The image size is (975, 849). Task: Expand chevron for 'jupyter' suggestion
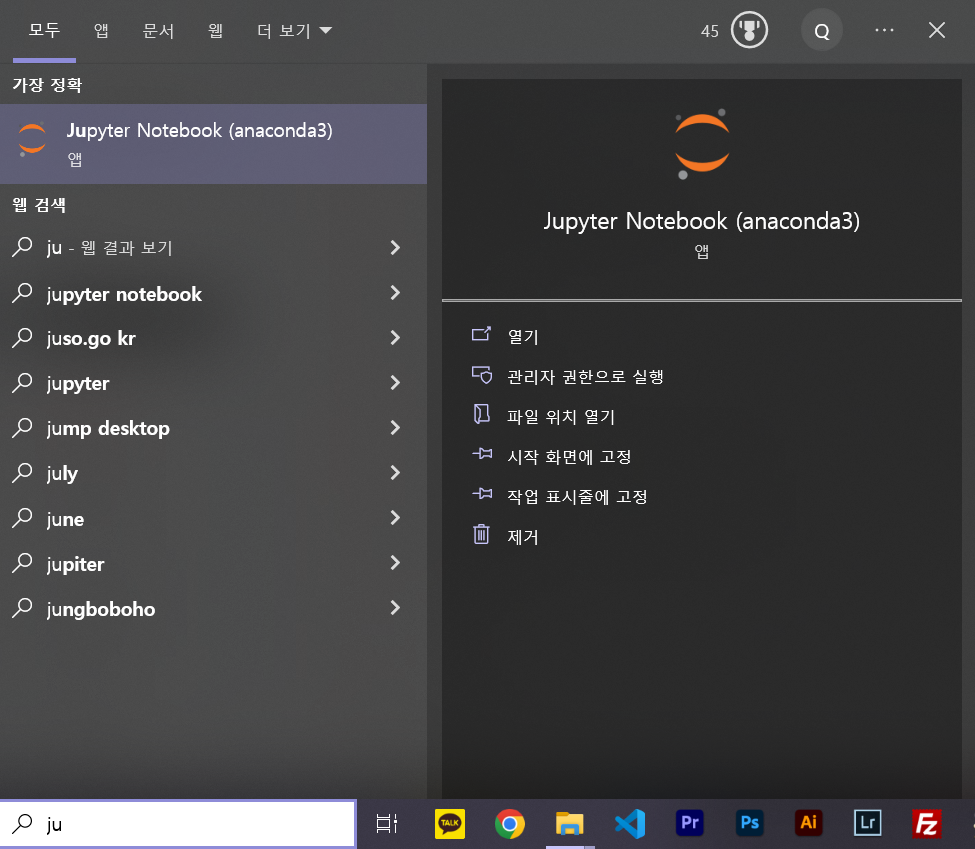click(x=395, y=383)
